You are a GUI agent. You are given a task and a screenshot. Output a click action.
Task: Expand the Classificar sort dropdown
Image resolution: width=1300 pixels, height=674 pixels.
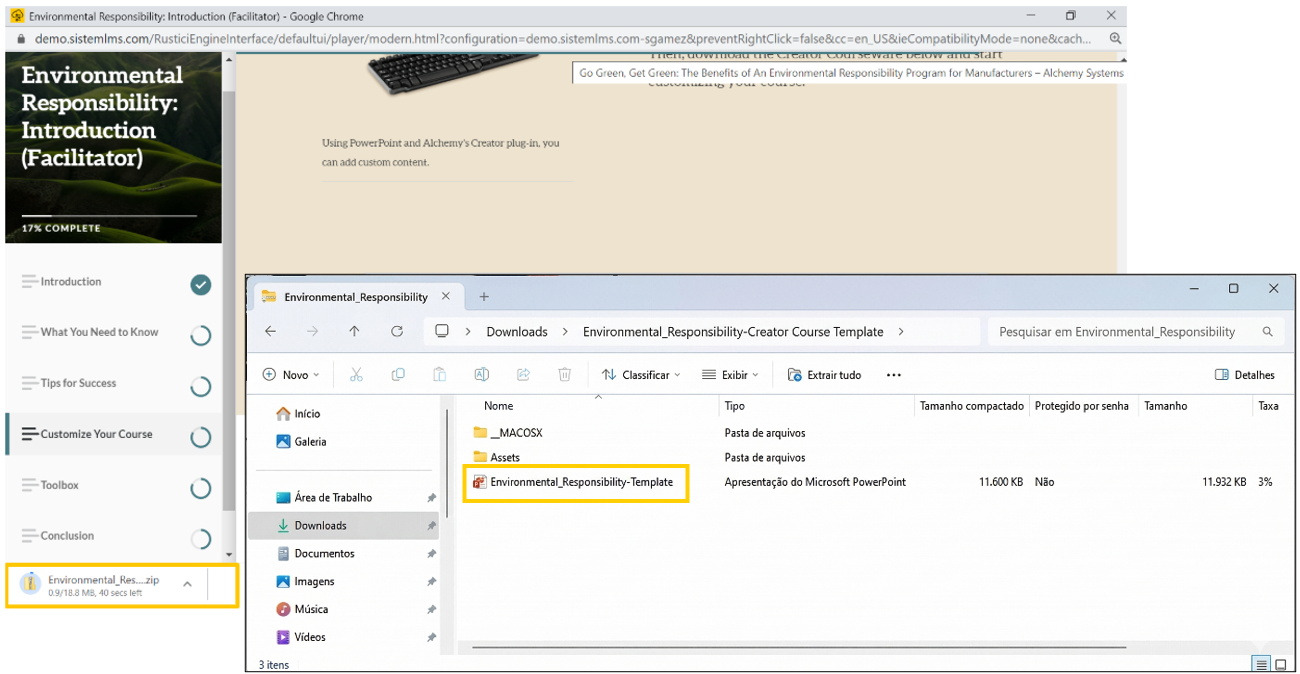641,375
